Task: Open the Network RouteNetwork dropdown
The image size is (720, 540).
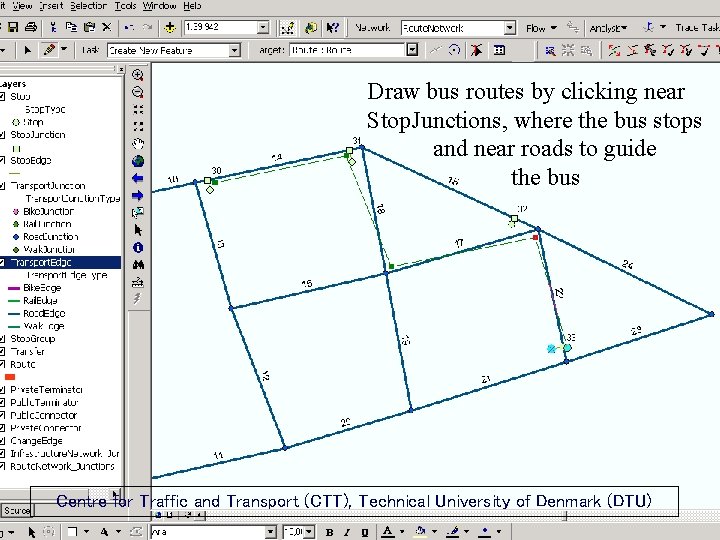Action: point(510,28)
